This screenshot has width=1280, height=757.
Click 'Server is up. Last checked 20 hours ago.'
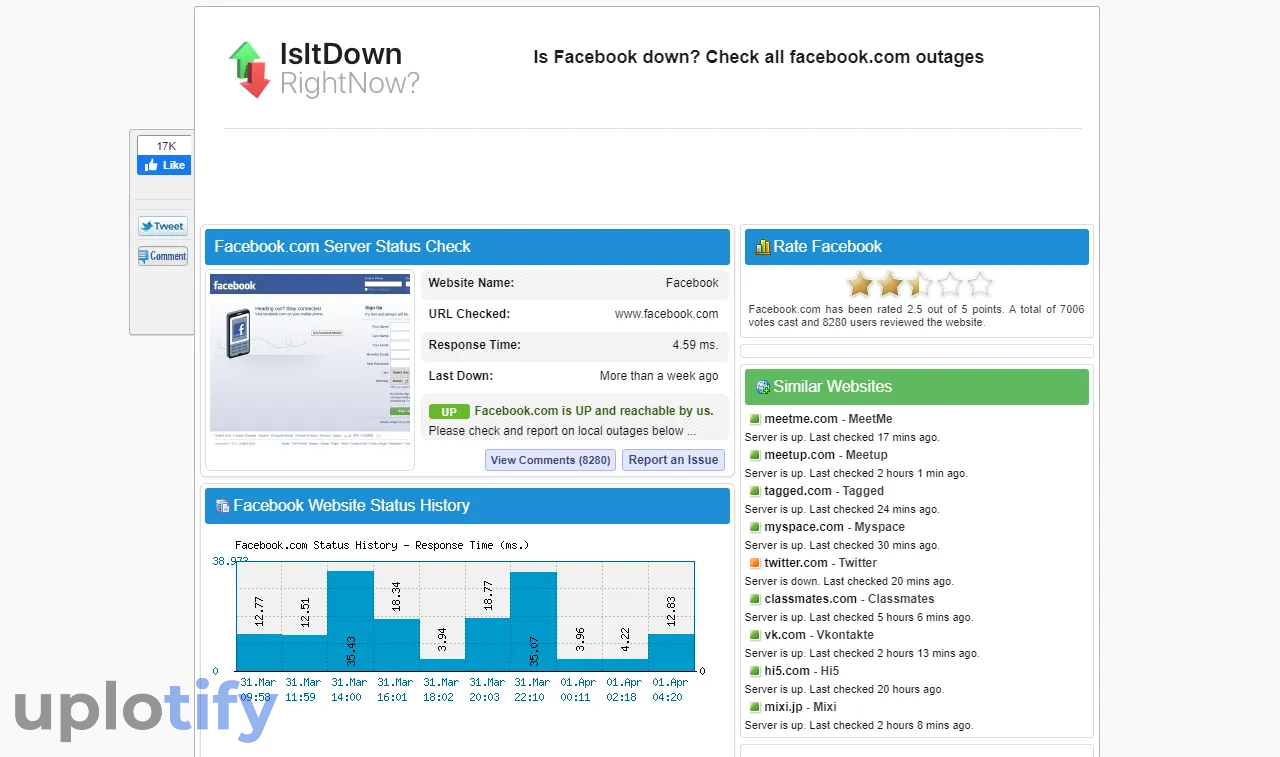click(x=844, y=689)
